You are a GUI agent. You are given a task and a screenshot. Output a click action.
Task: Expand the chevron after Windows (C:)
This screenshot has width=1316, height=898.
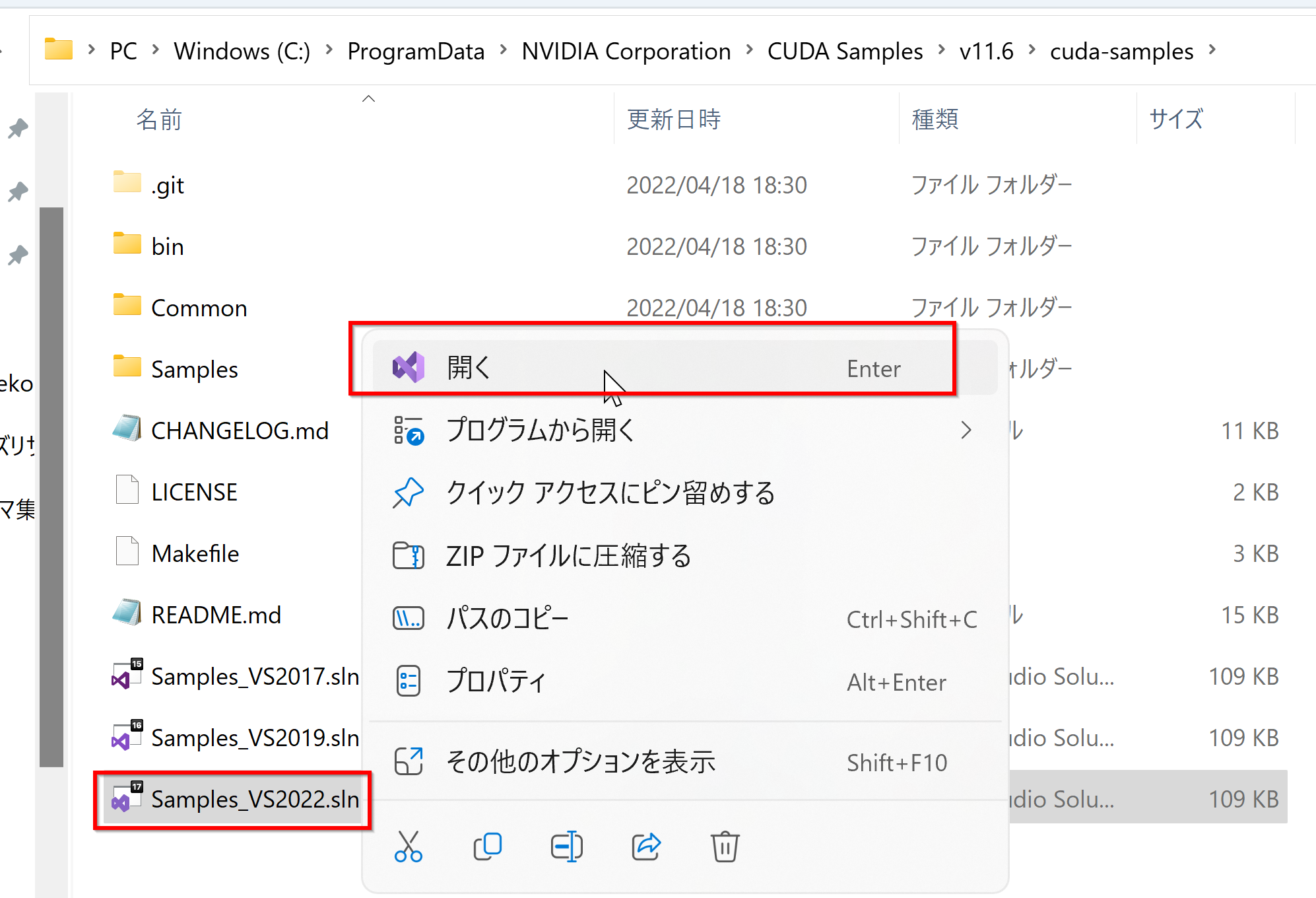(x=329, y=50)
